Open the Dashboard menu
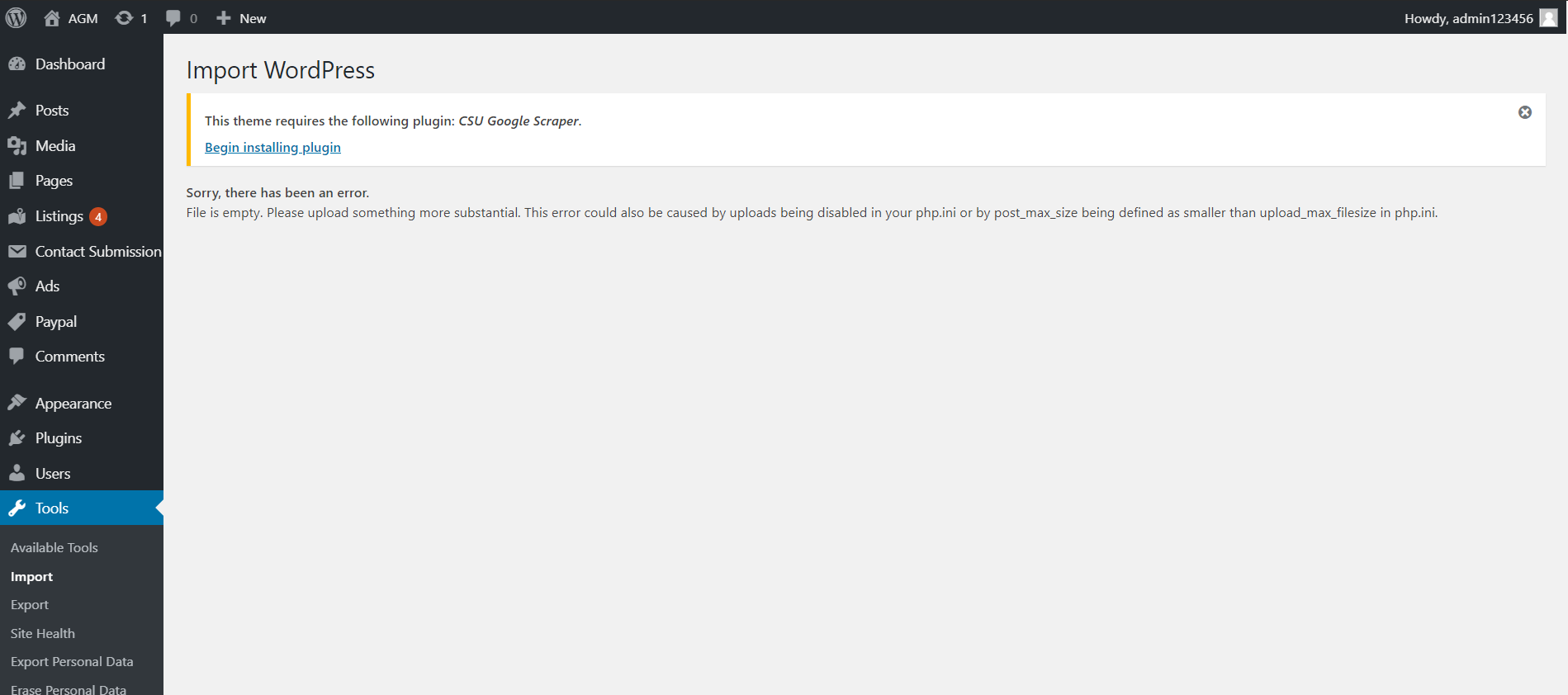 (x=82, y=64)
